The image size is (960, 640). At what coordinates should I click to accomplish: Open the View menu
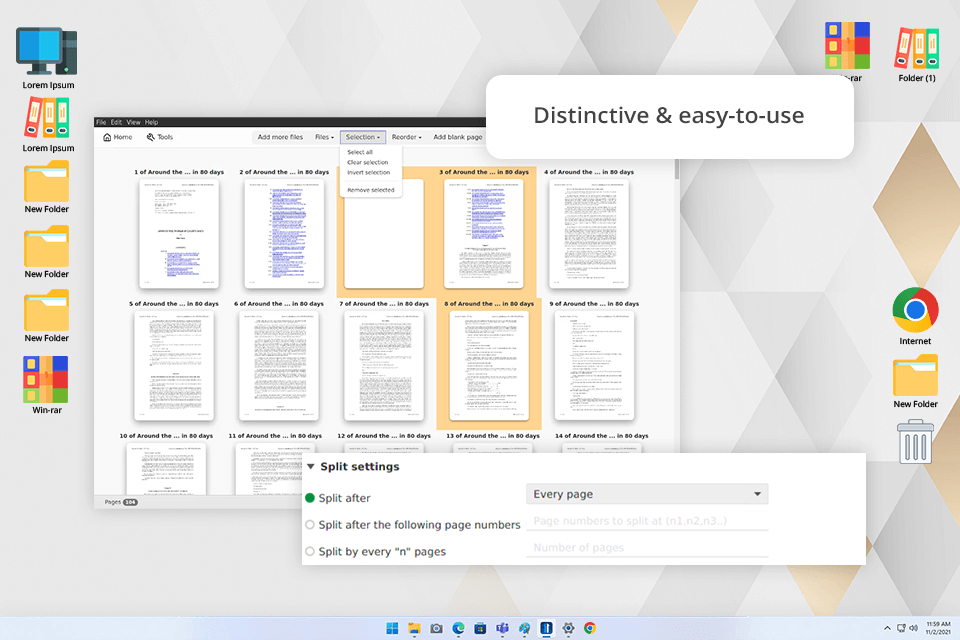pos(133,122)
